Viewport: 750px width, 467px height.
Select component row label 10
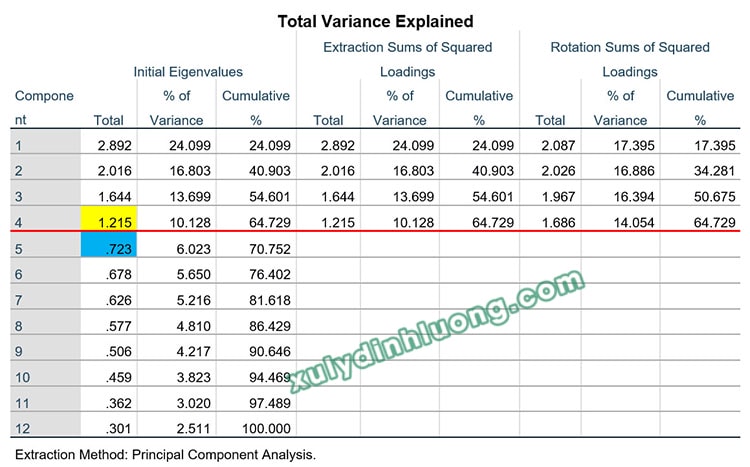[22, 377]
